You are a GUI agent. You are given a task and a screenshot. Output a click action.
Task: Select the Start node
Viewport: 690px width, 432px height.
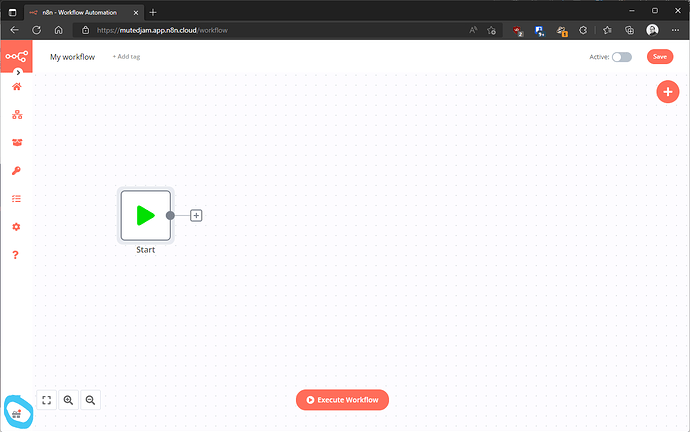point(146,216)
